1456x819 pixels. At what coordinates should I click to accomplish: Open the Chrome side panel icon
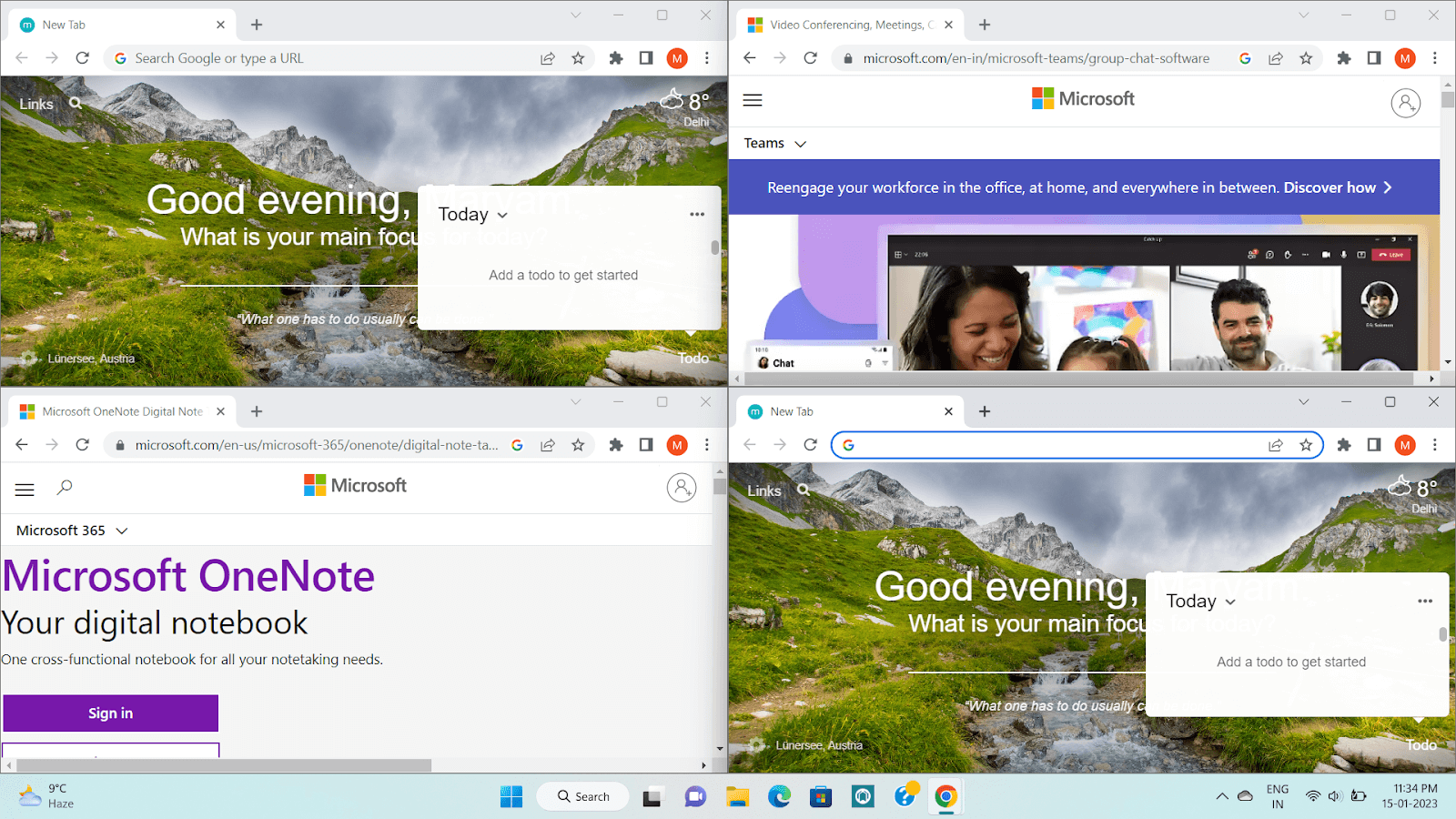coord(645,57)
